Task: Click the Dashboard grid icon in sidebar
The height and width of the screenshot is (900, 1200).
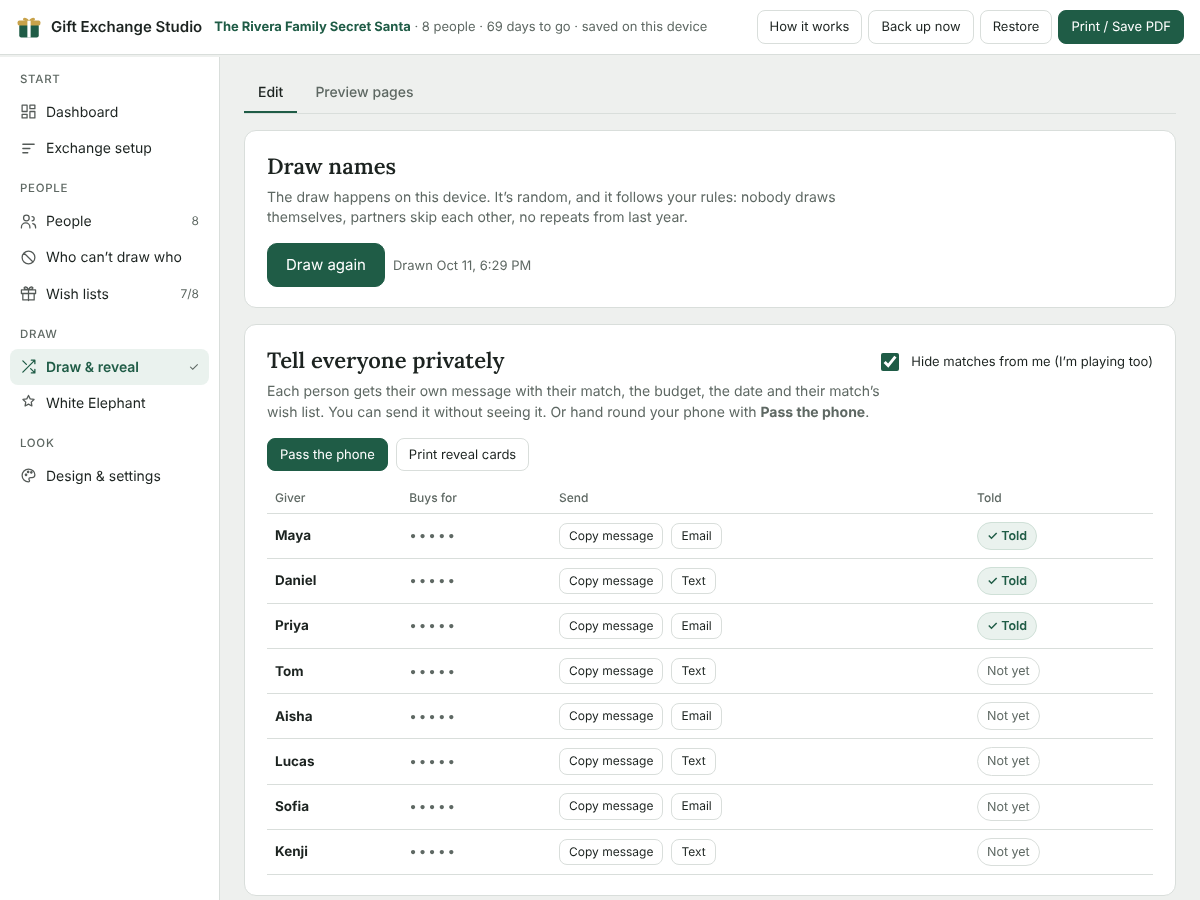Action: click(28, 112)
